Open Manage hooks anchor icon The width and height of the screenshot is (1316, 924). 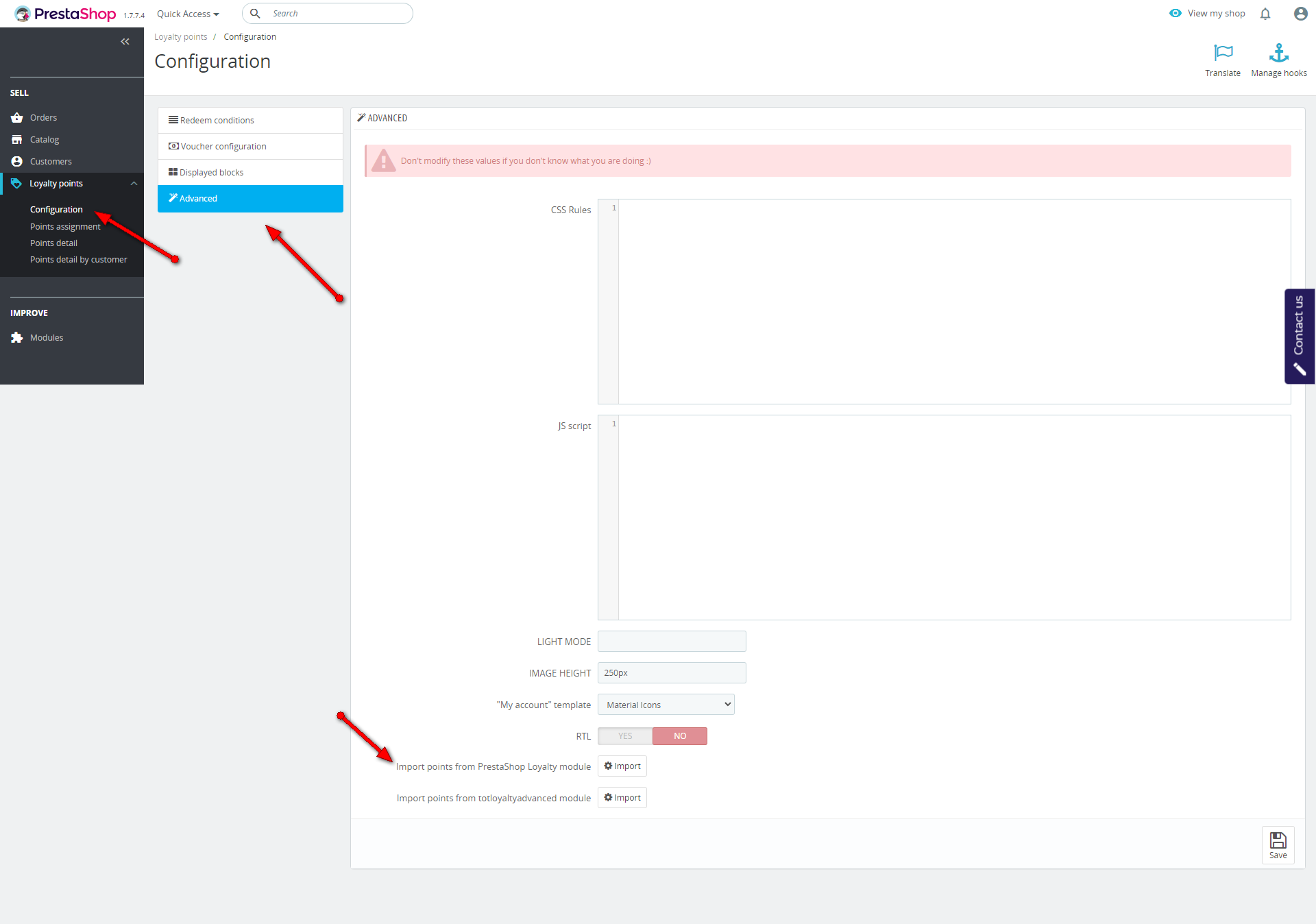click(1278, 53)
